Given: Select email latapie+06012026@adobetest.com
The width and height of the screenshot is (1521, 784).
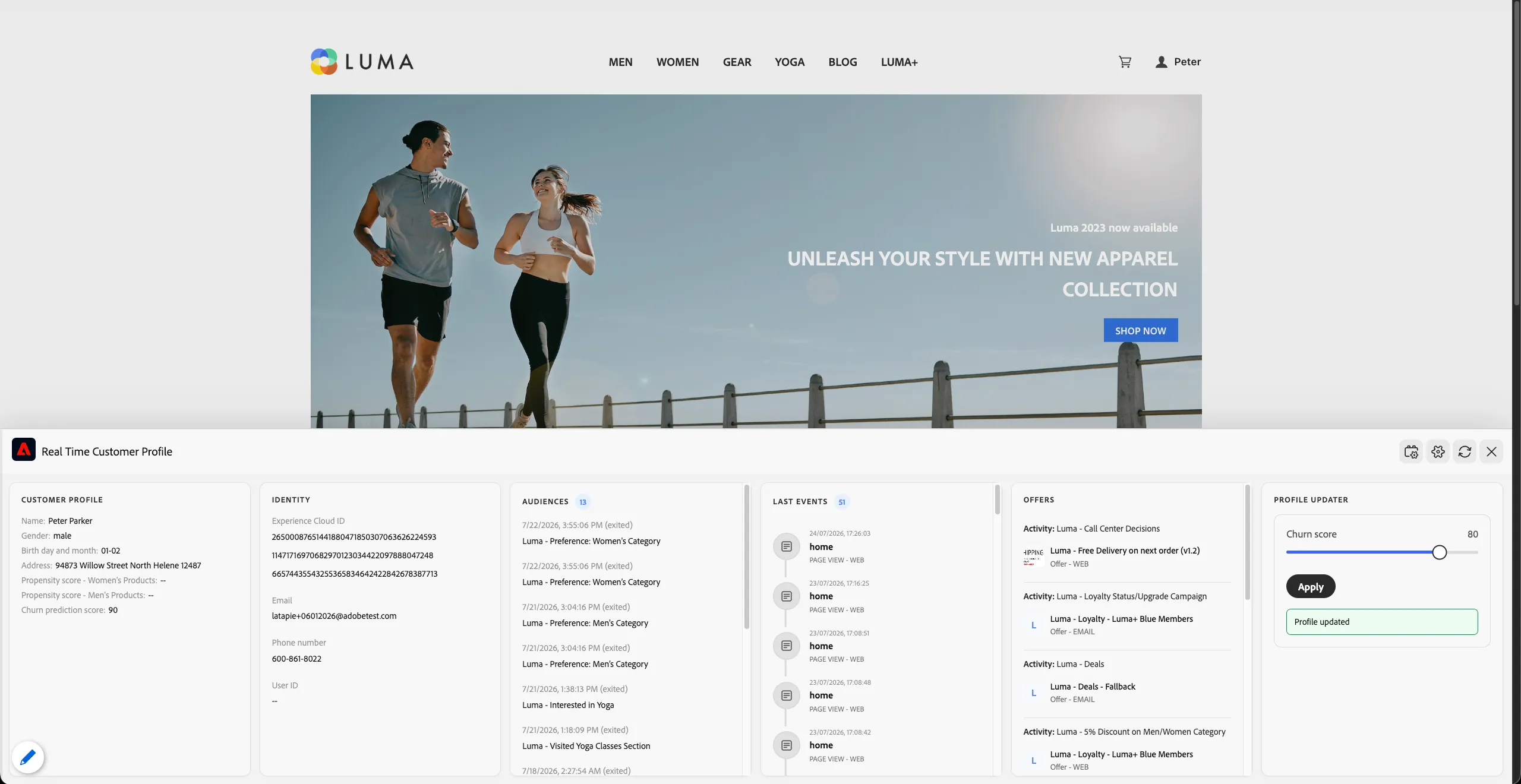Looking at the screenshot, I should [334, 616].
